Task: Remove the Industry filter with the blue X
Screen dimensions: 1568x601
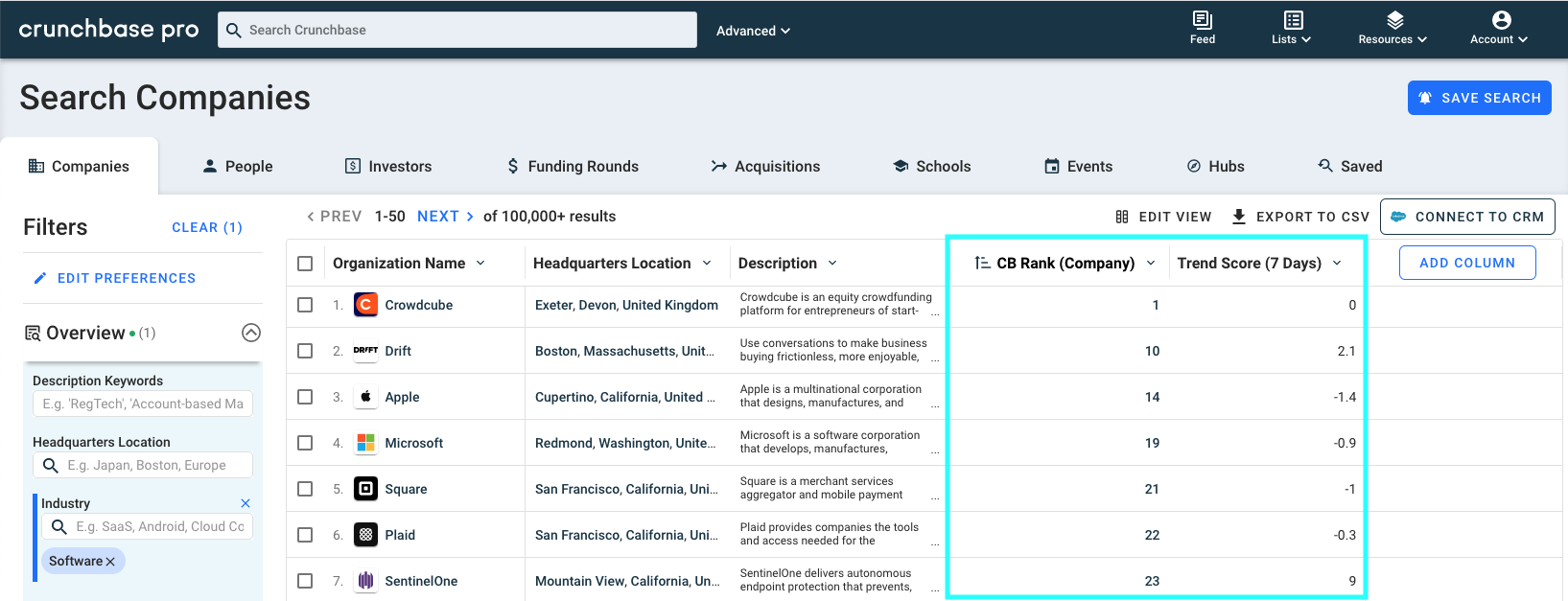Action: pyautogui.click(x=246, y=503)
